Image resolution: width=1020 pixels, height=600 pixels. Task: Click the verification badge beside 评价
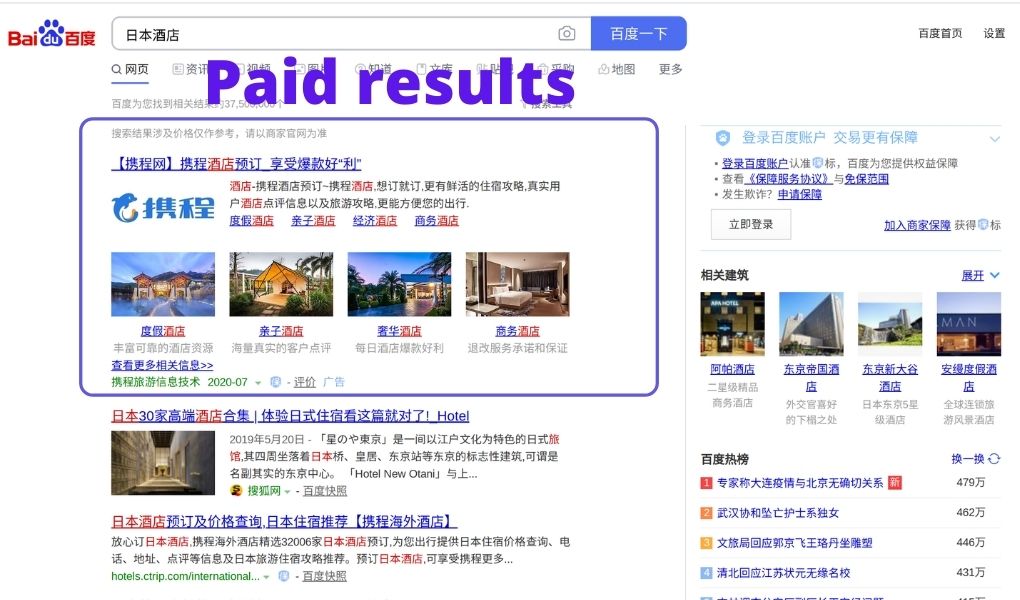coord(276,382)
